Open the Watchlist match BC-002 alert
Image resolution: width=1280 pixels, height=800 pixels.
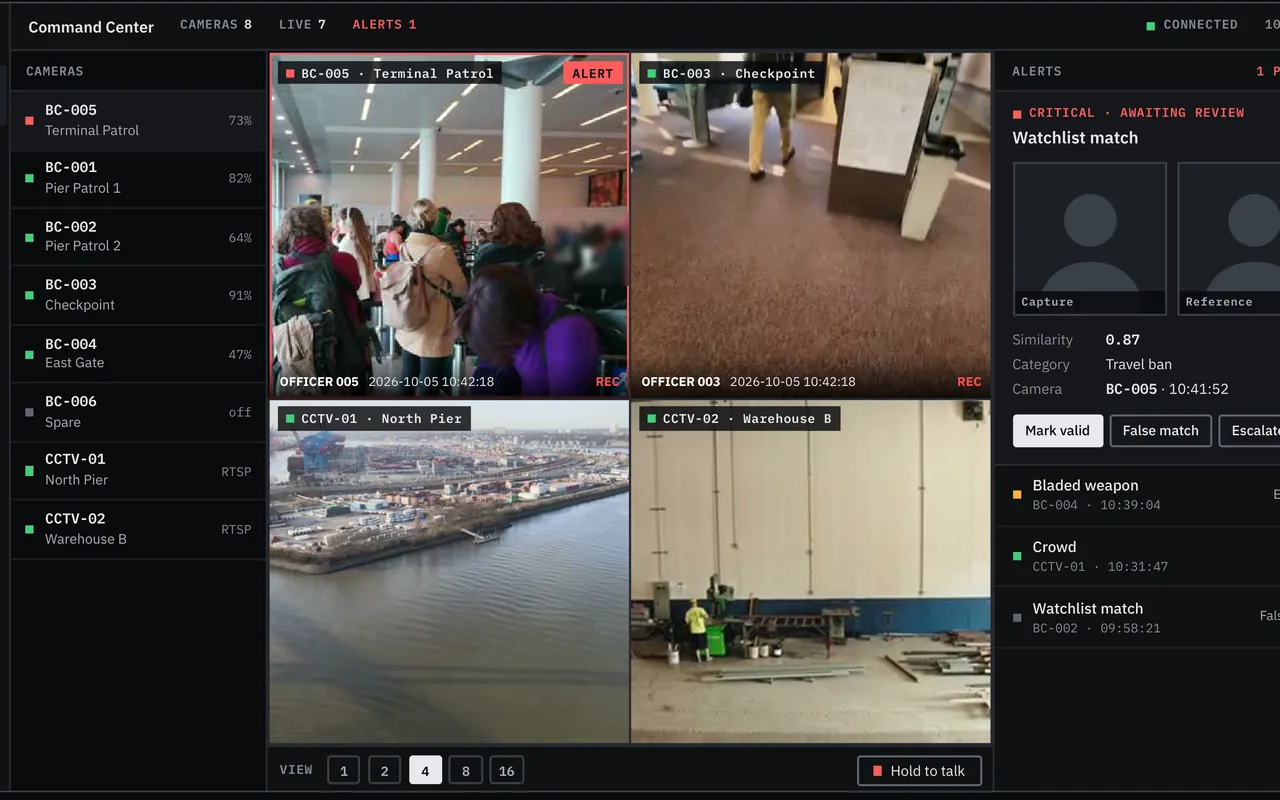(x=1138, y=617)
